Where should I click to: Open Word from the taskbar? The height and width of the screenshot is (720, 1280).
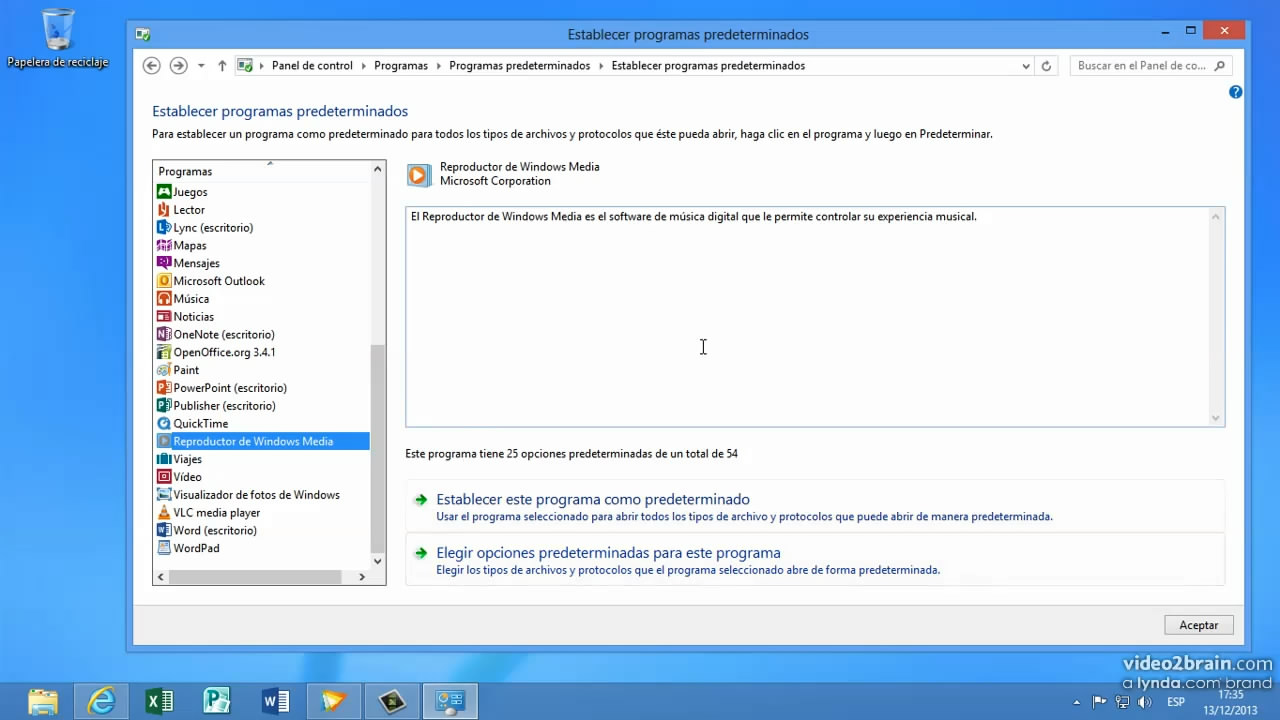275,701
